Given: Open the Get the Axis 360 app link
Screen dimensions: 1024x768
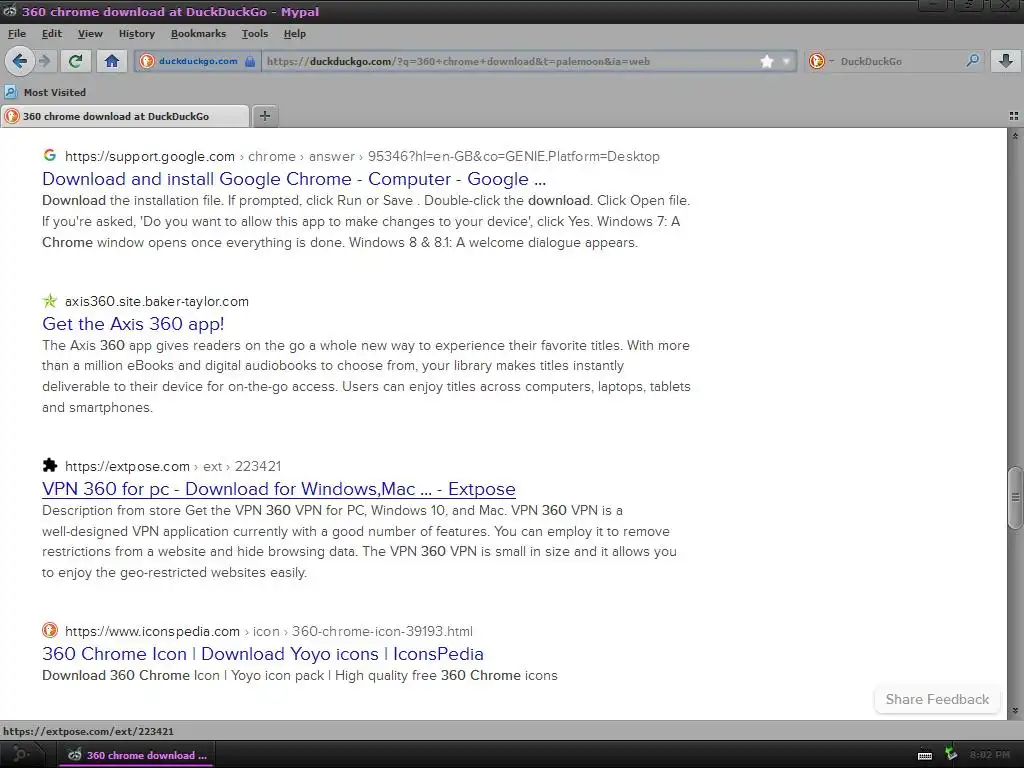Looking at the screenshot, I should [133, 324].
